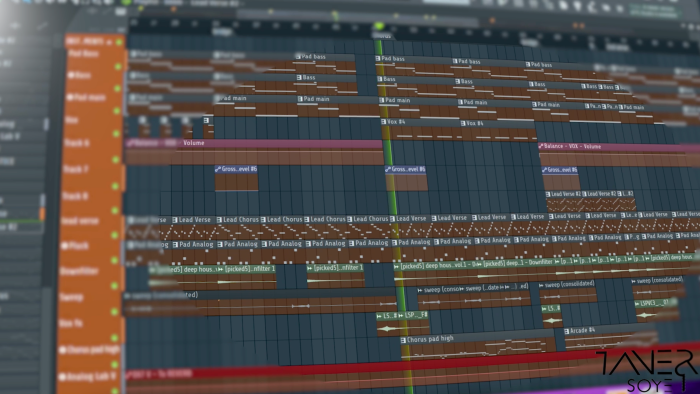Mute the Pad Bass track
The height and width of the screenshot is (394, 700).
118,66
